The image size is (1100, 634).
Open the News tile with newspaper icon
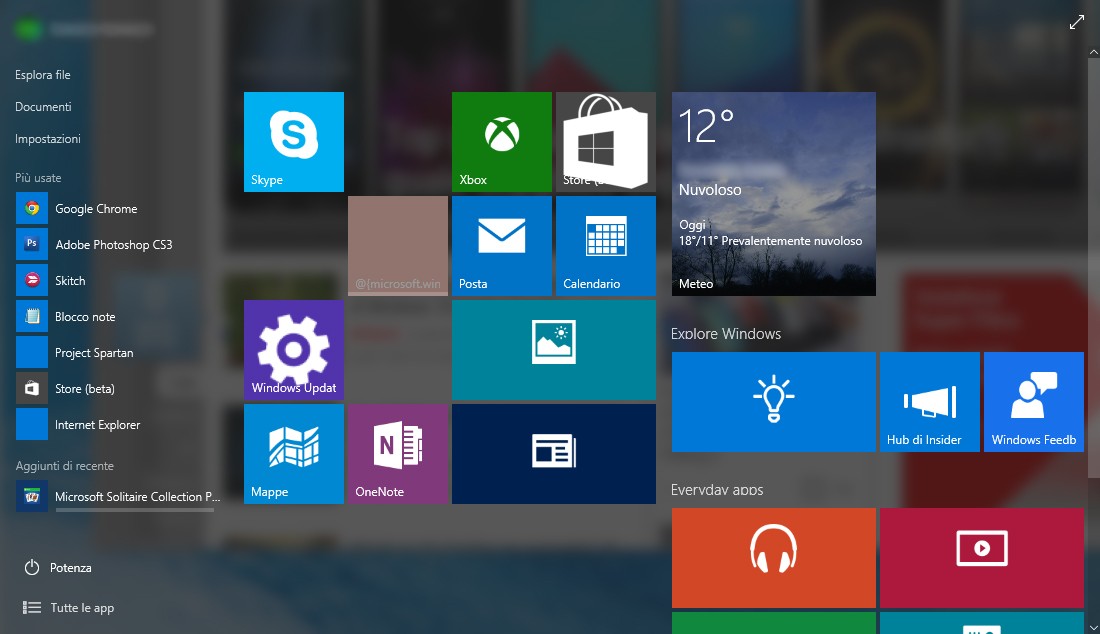[553, 453]
